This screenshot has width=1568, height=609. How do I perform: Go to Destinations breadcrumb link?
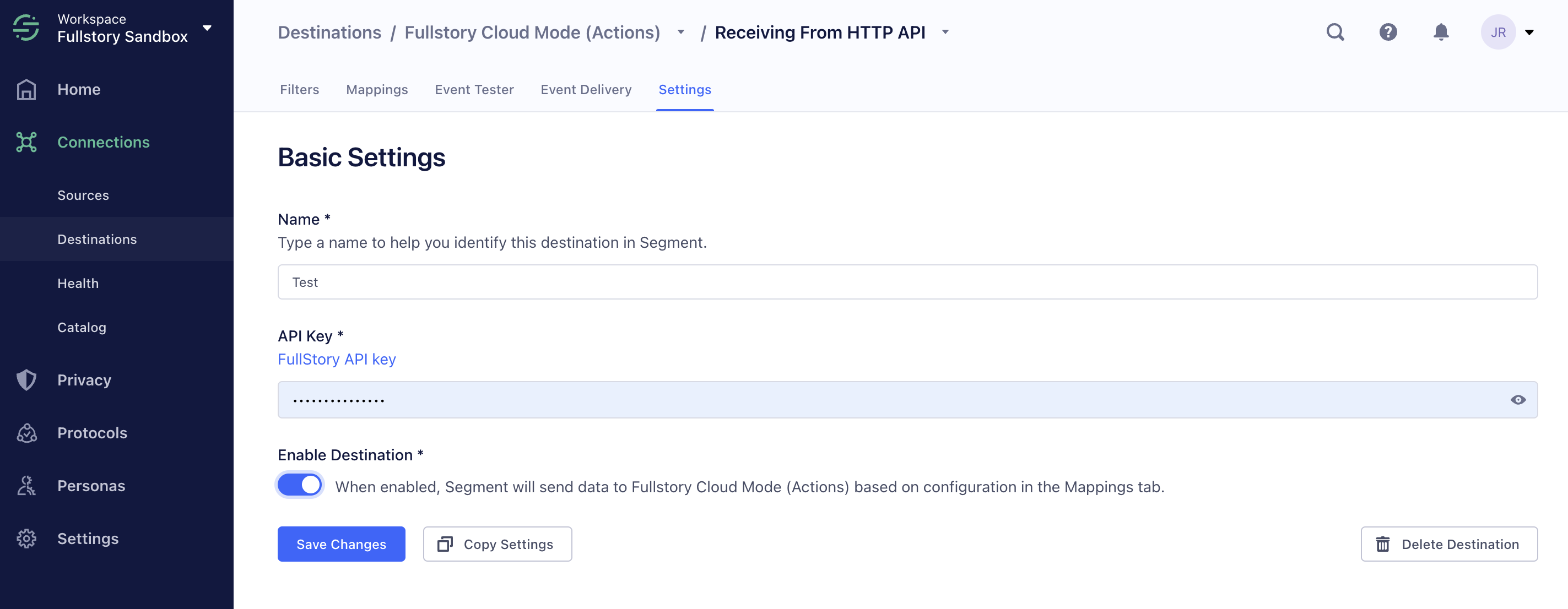coord(329,32)
